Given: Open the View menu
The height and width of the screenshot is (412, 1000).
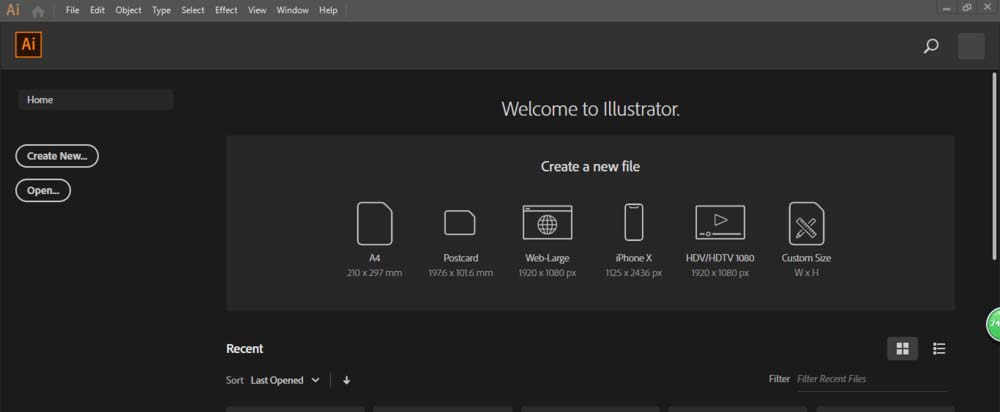Looking at the screenshot, I should tap(257, 10).
